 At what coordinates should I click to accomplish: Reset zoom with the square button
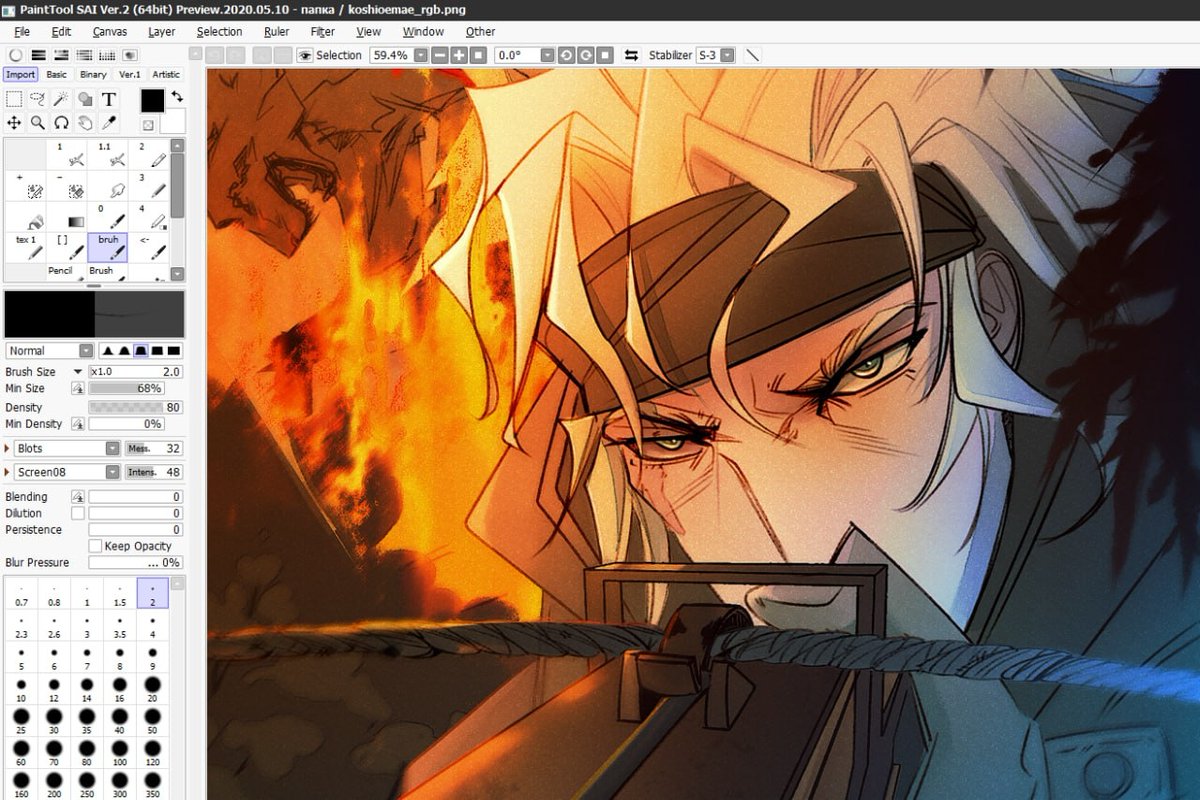click(479, 55)
